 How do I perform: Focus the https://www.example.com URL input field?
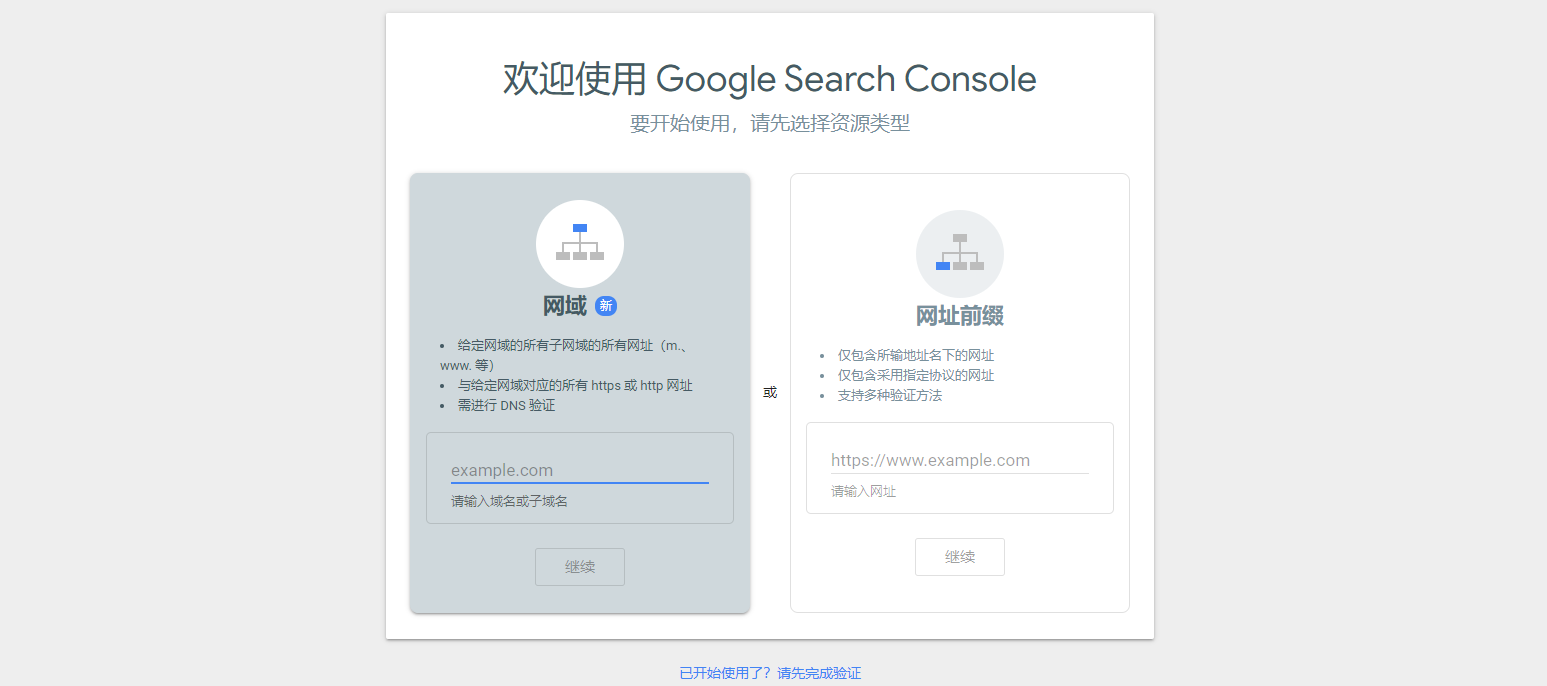tap(960, 460)
